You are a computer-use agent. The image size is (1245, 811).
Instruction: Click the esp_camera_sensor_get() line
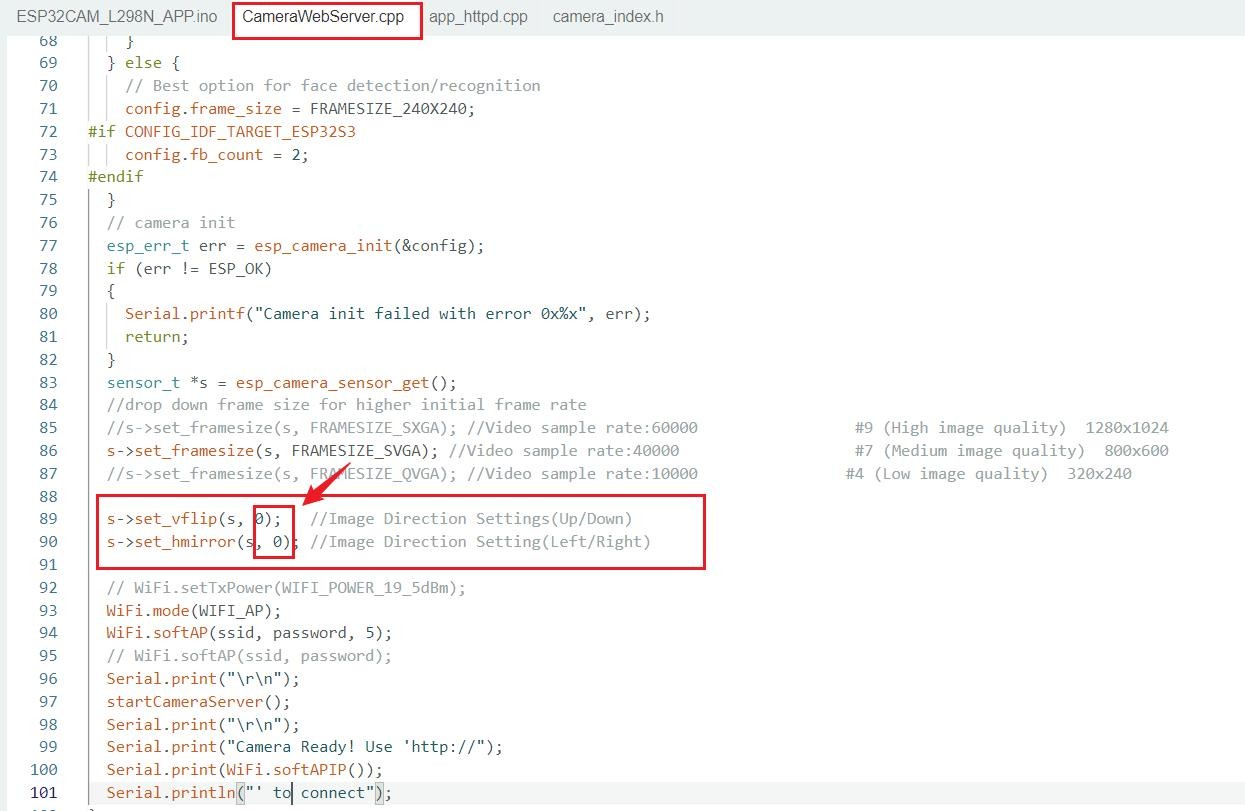click(282, 383)
